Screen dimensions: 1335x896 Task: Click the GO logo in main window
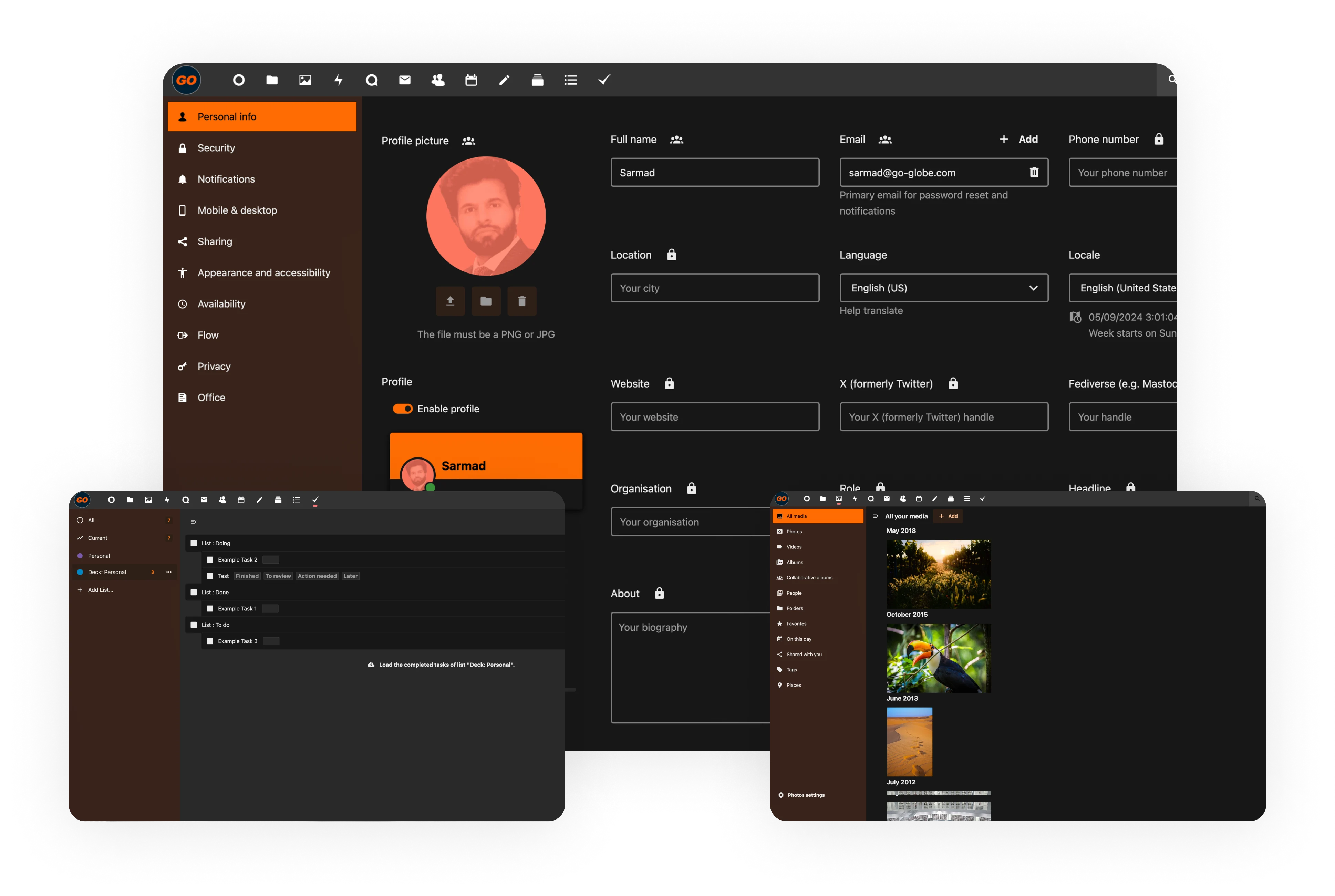pyautogui.click(x=187, y=80)
